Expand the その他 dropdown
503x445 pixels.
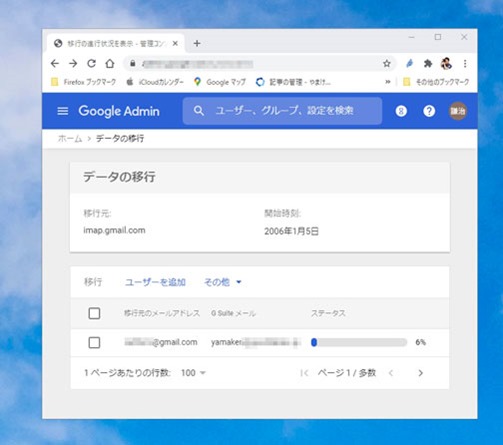coord(222,282)
